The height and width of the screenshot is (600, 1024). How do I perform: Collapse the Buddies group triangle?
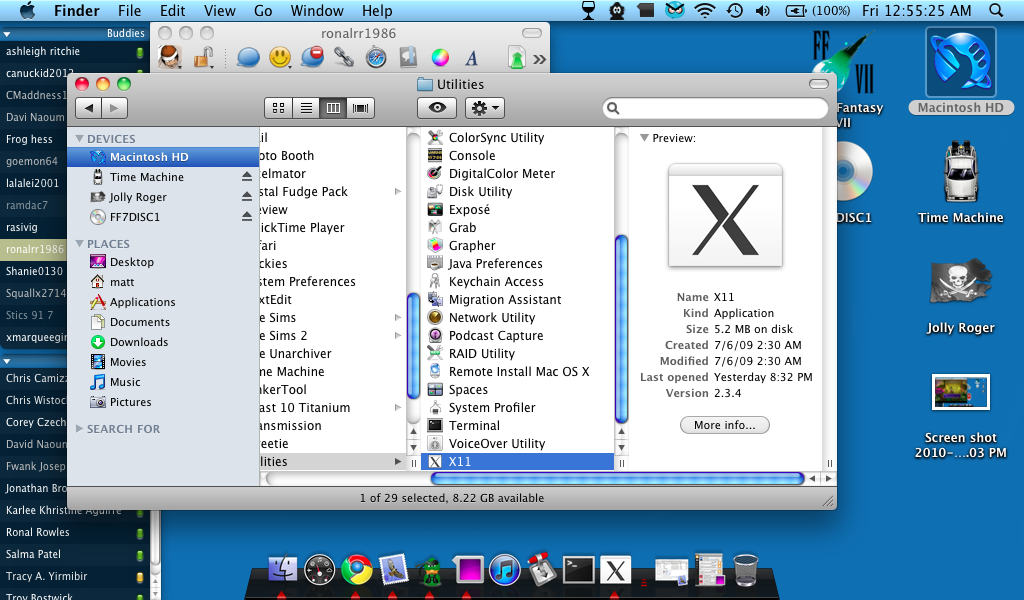click(7, 34)
